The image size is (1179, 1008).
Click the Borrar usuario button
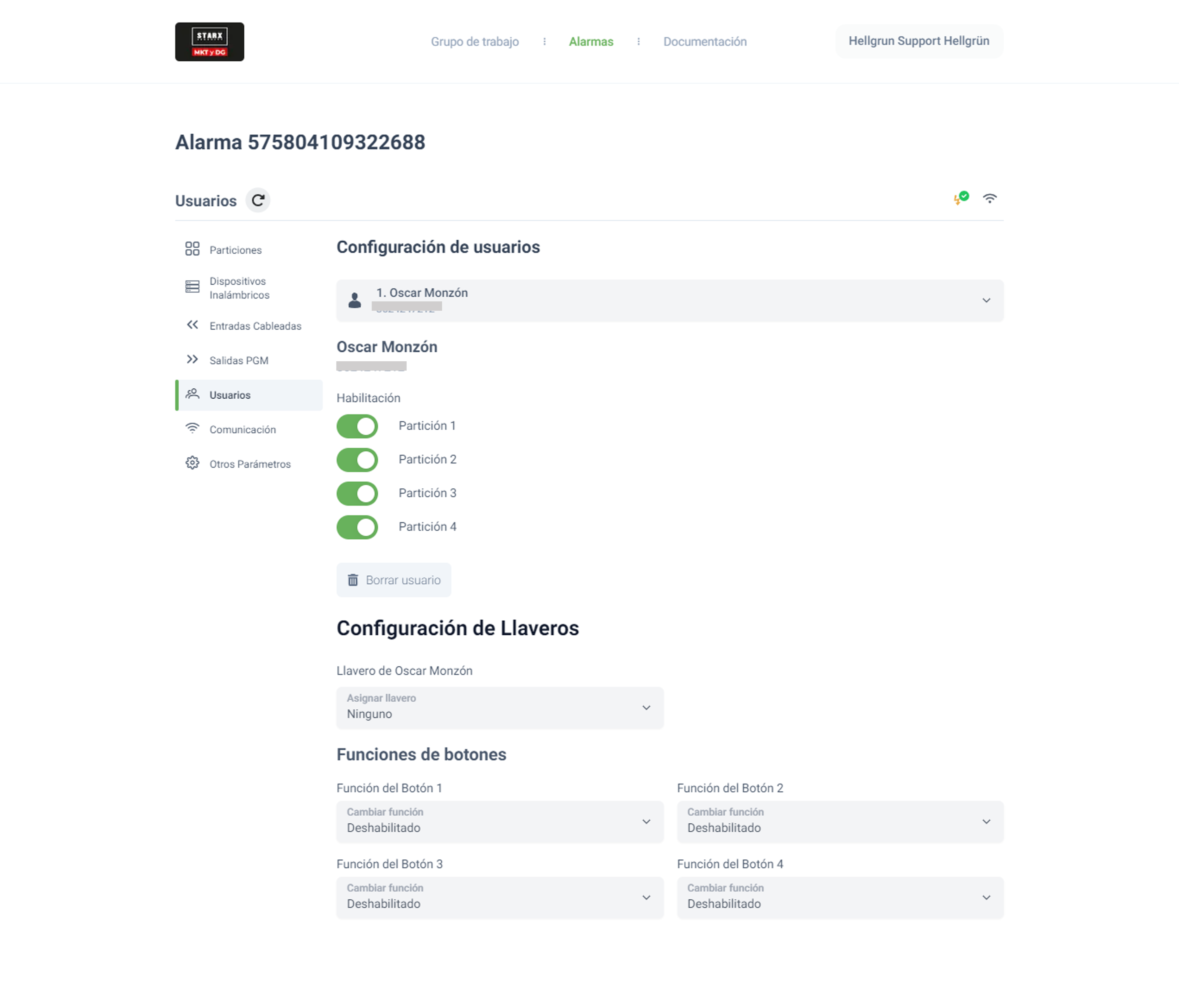coord(394,580)
